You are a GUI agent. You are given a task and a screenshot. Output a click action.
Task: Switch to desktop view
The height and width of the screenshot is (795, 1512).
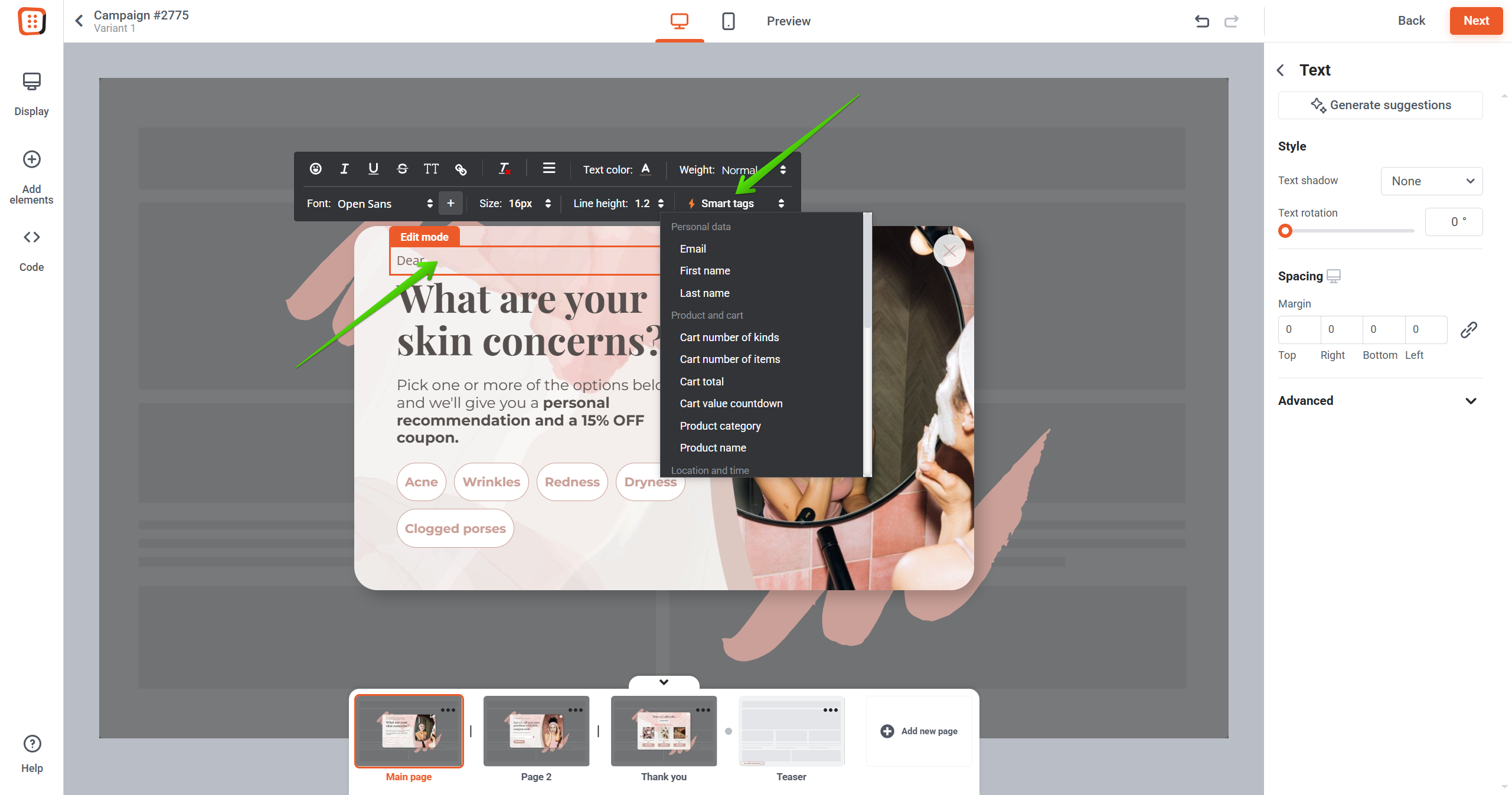tap(680, 21)
